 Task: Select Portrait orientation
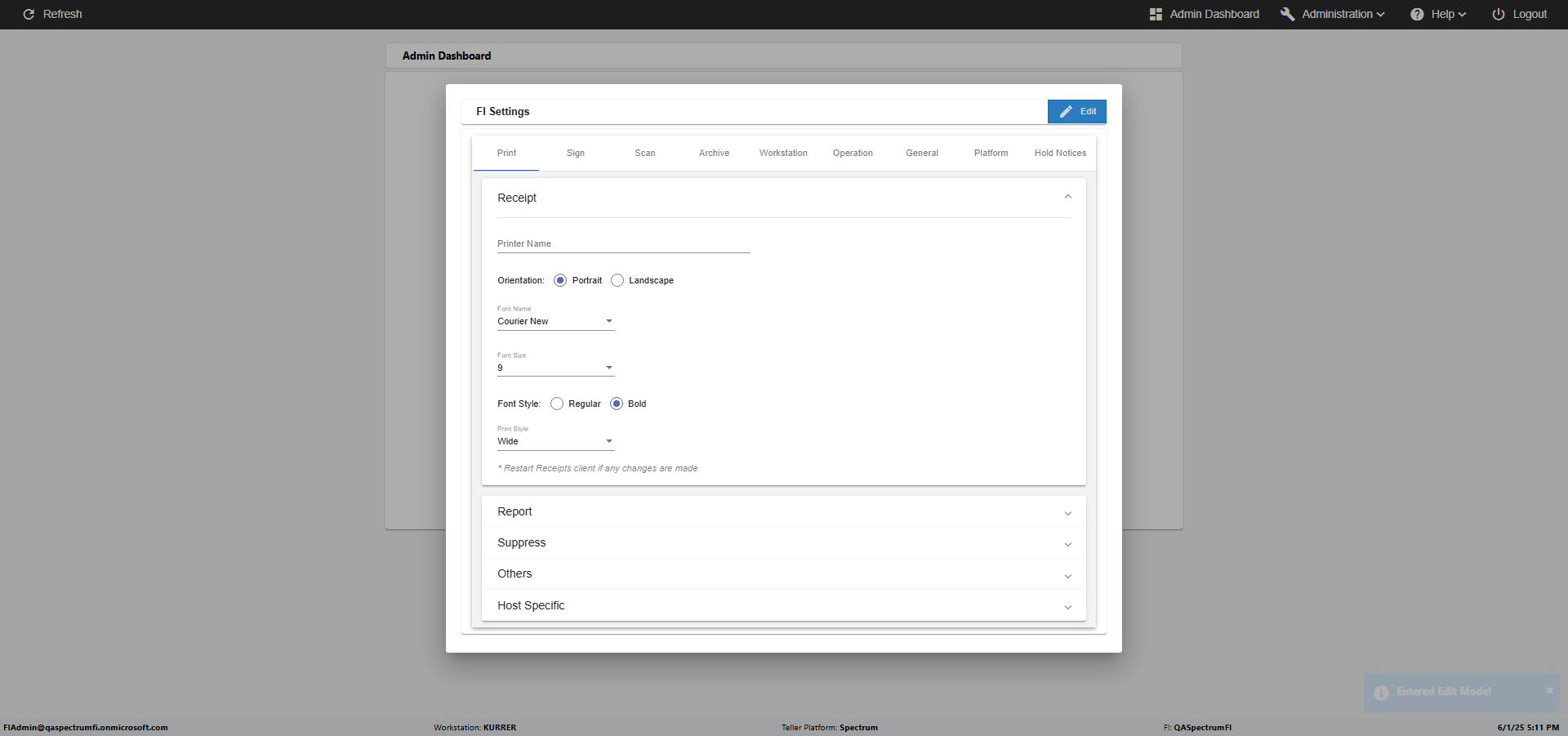click(560, 280)
